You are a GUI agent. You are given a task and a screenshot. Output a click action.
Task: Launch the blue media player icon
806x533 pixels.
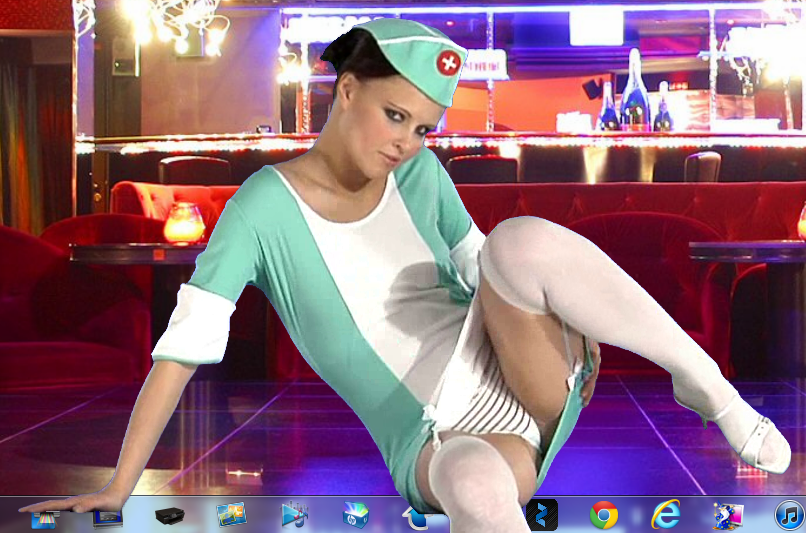coord(294,515)
